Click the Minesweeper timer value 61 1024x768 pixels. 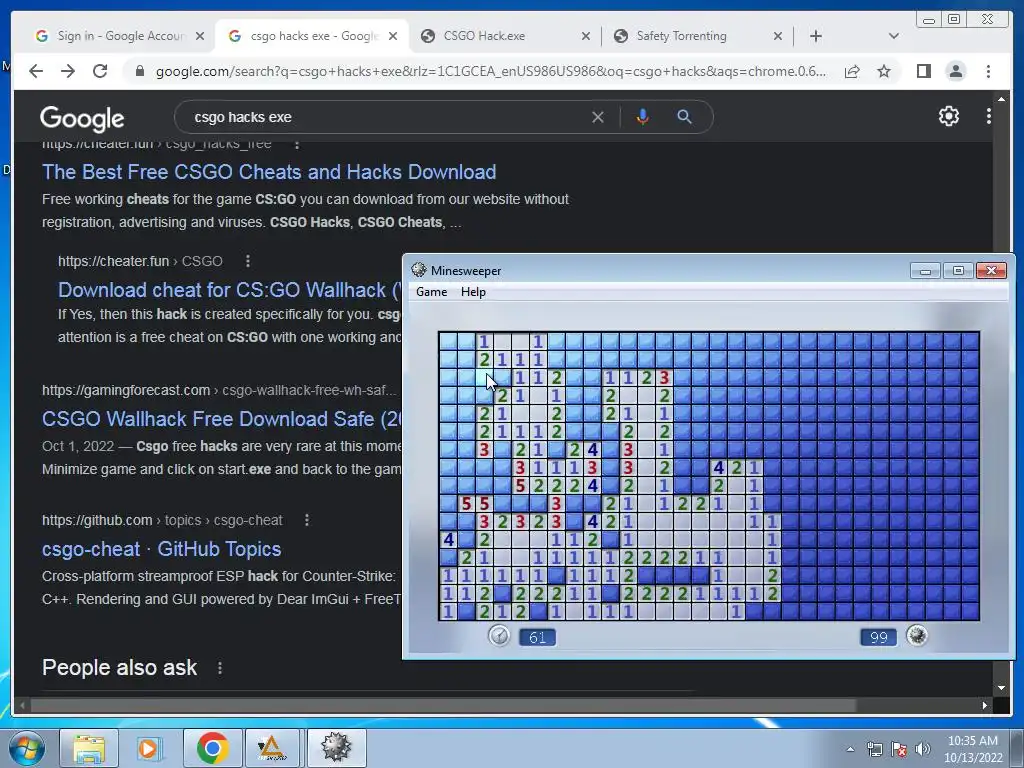[537, 637]
